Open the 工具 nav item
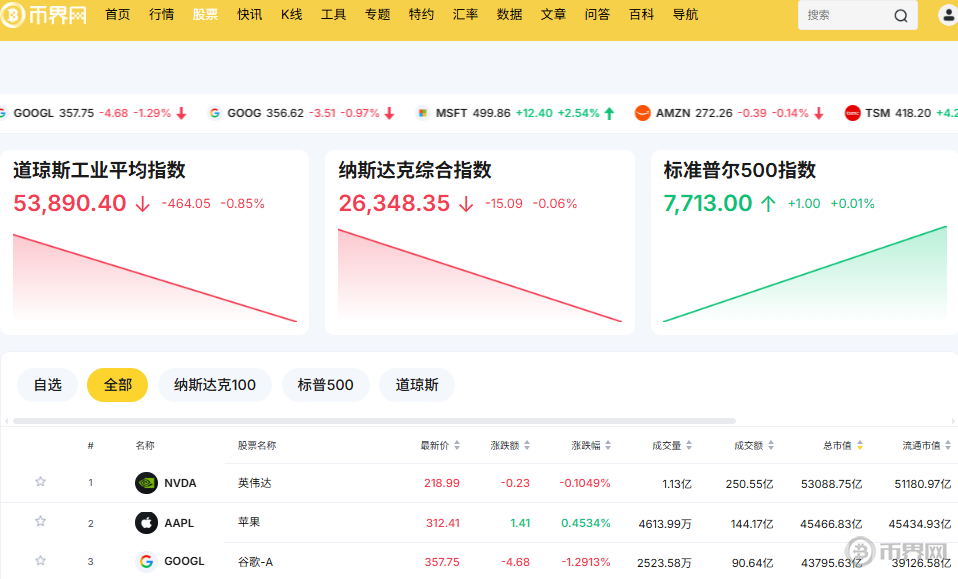This screenshot has width=958, height=579. (x=334, y=15)
